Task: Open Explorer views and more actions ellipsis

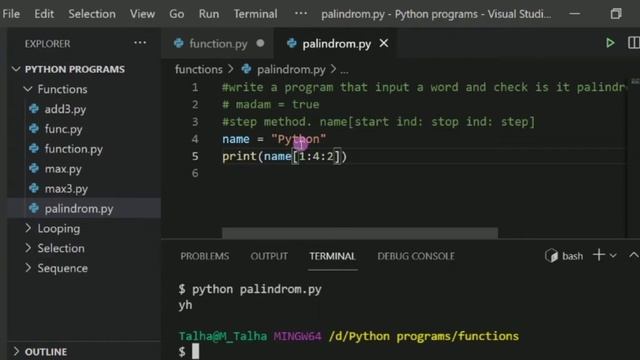Action: [140, 43]
